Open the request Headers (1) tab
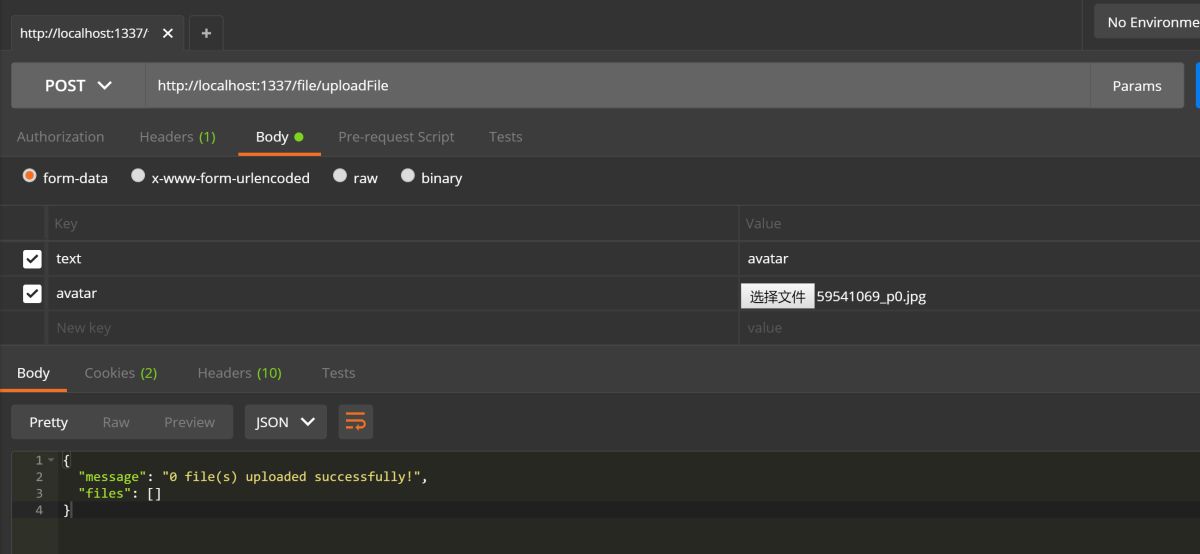This screenshot has width=1200, height=554. pos(178,137)
